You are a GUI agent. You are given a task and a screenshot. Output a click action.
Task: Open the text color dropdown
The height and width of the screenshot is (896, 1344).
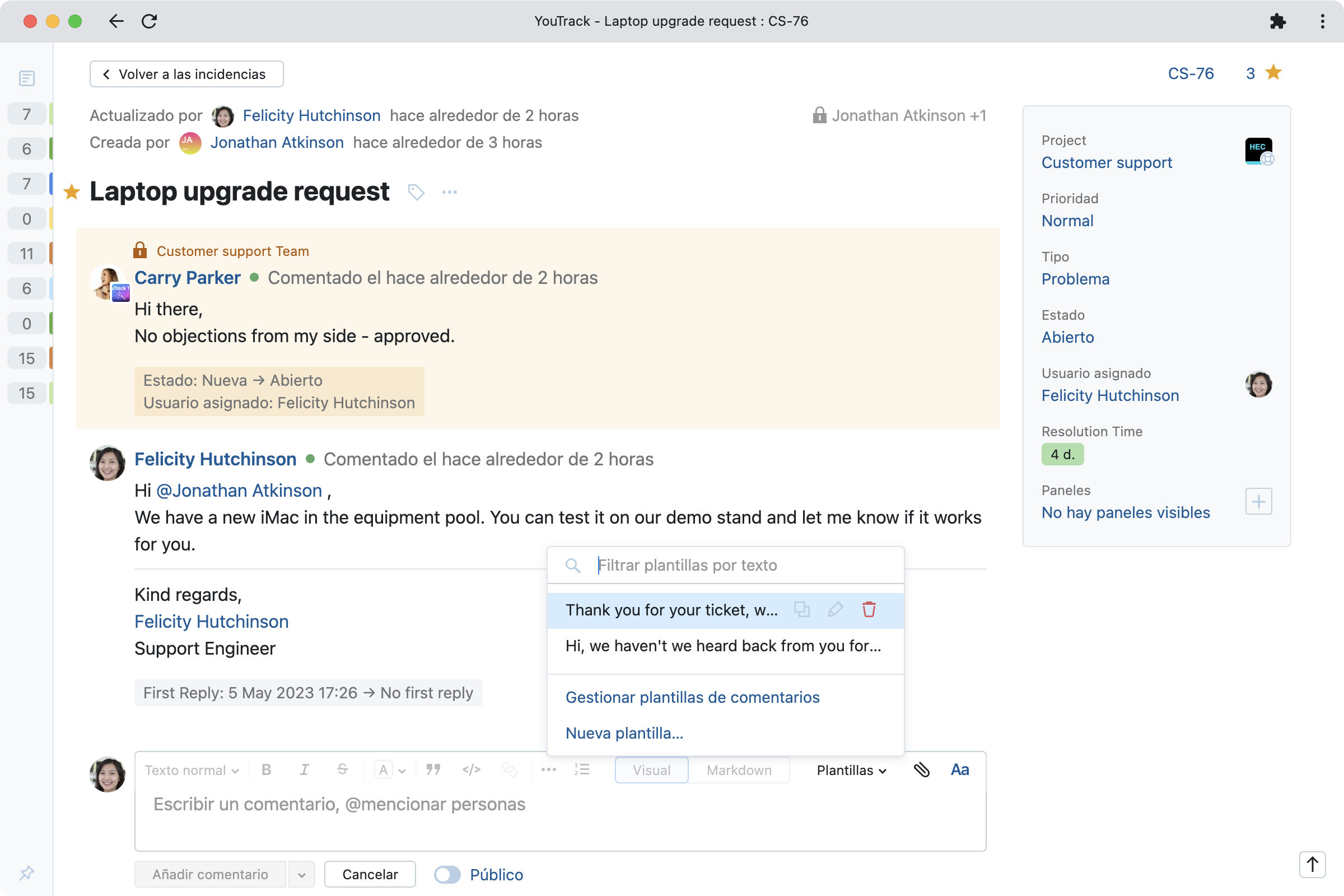coord(391,771)
